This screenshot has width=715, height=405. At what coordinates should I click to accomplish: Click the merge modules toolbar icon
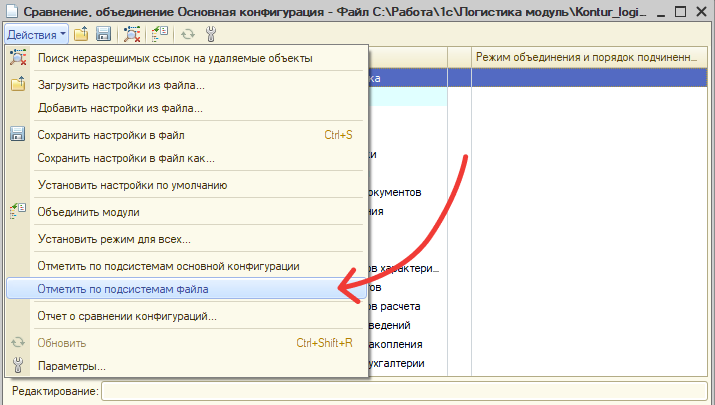tap(161, 34)
